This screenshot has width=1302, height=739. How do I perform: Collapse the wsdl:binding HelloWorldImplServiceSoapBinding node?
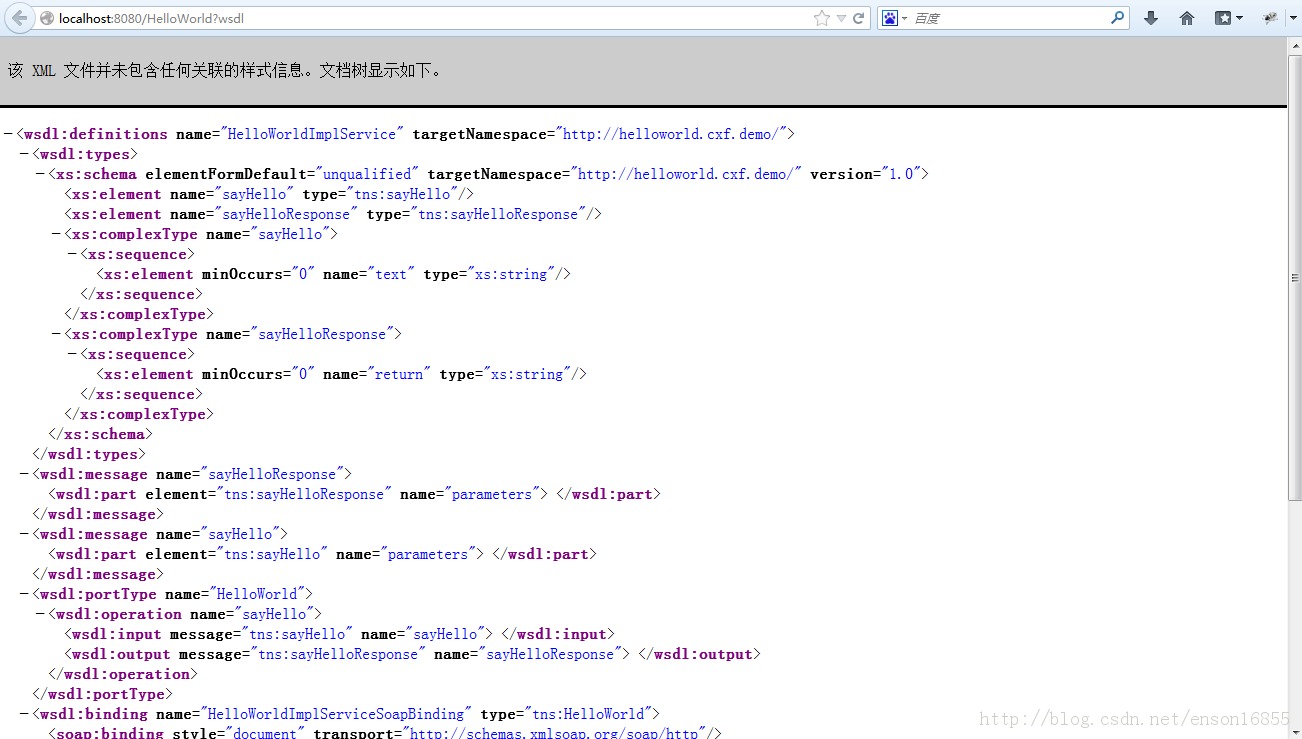[x=24, y=714]
